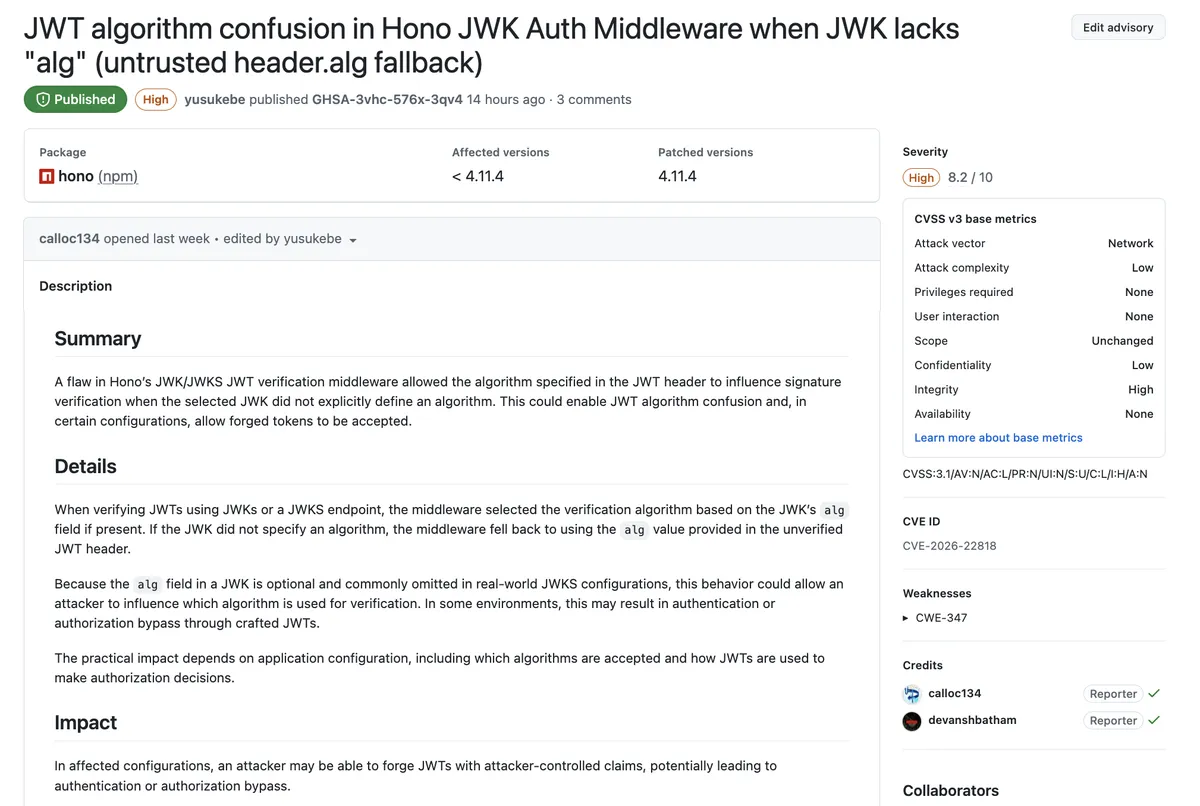Click the green checkmark beside calloc134's Reporter badge
Screen dimensions: 1200x806
pyautogui.click(x=1154, y=693)
